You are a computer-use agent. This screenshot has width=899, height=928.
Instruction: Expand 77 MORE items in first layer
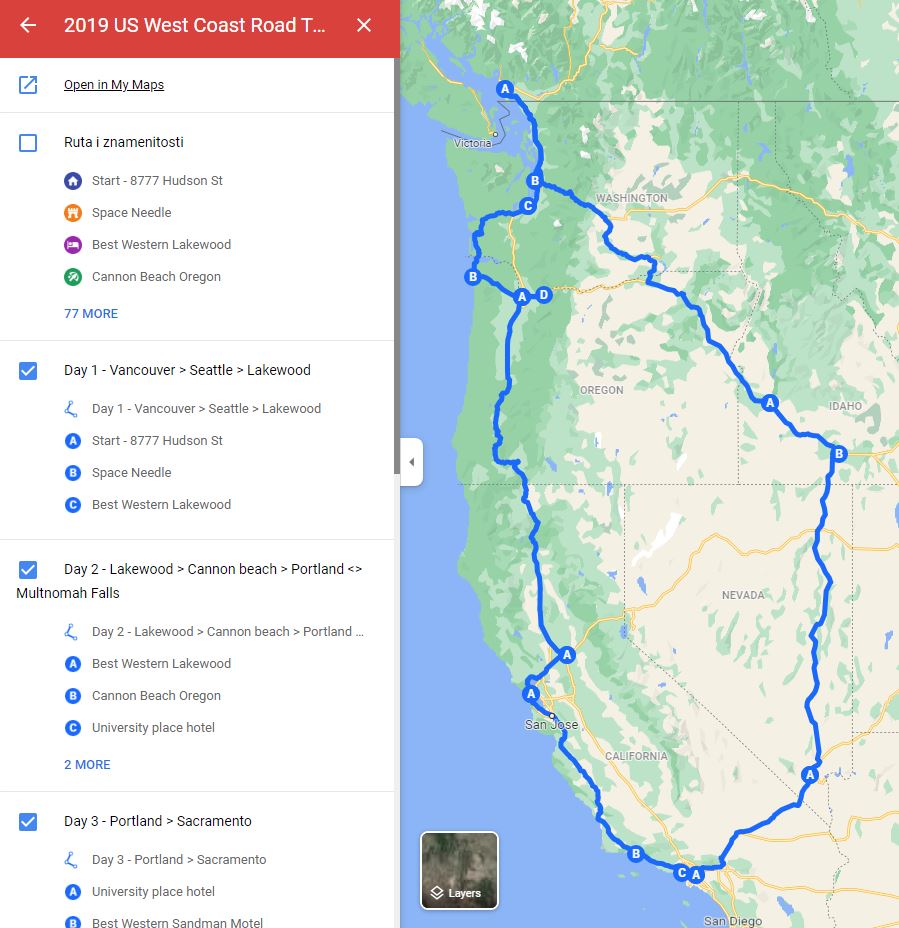(x=91, y=314)
